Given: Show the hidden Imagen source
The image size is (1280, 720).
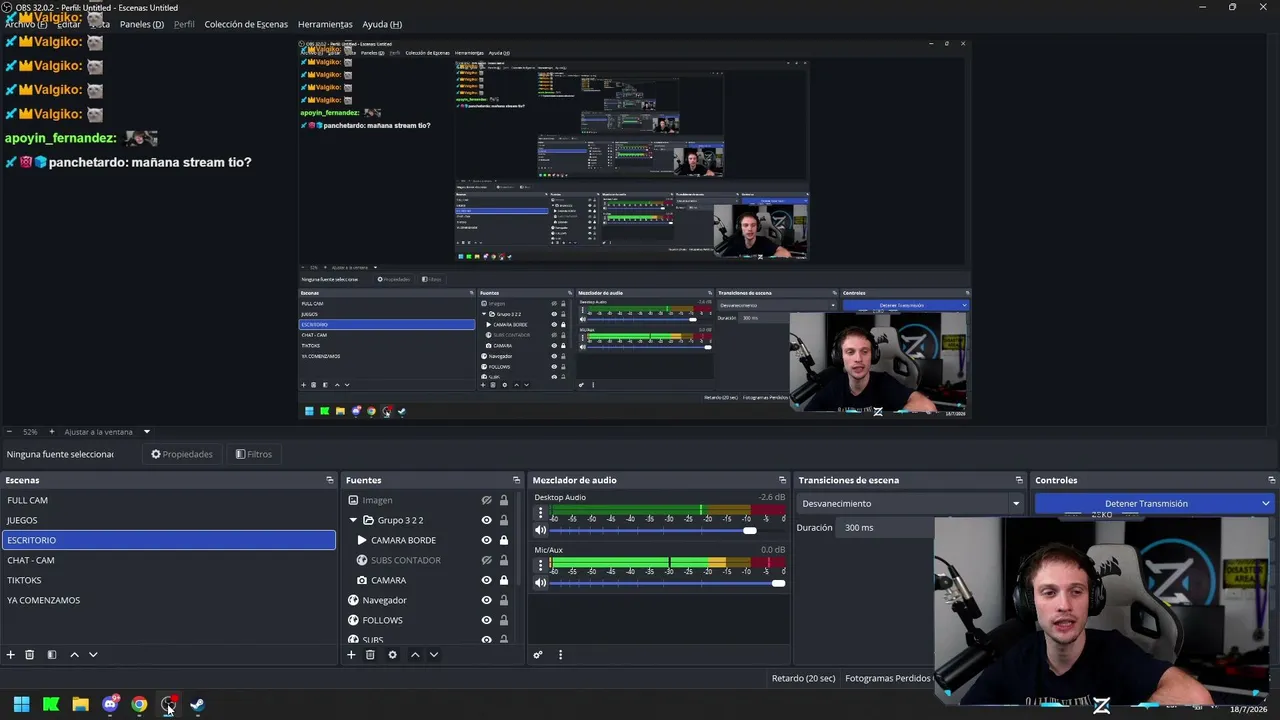Looking at the screenshot, I should pyautogui.click(x=486, y=500).
